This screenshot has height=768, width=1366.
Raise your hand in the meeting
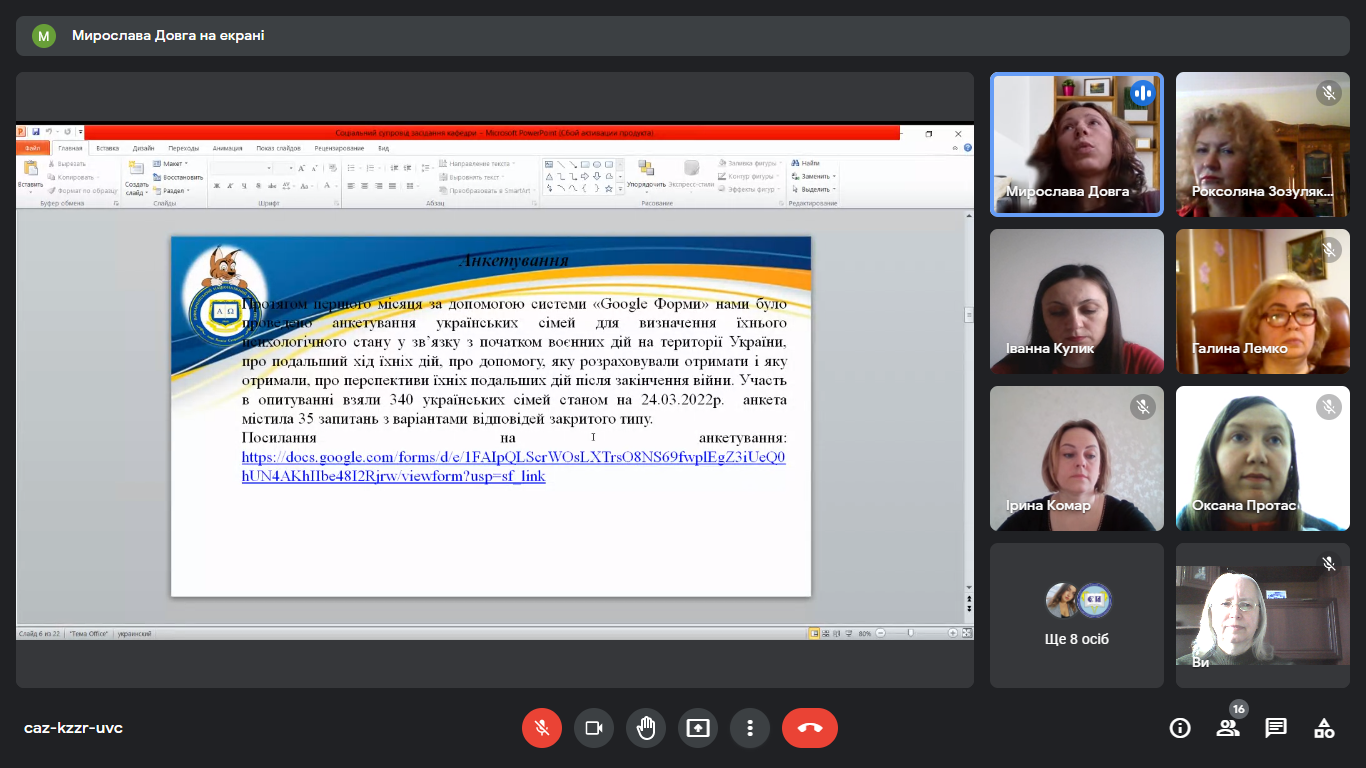point(646,728)
